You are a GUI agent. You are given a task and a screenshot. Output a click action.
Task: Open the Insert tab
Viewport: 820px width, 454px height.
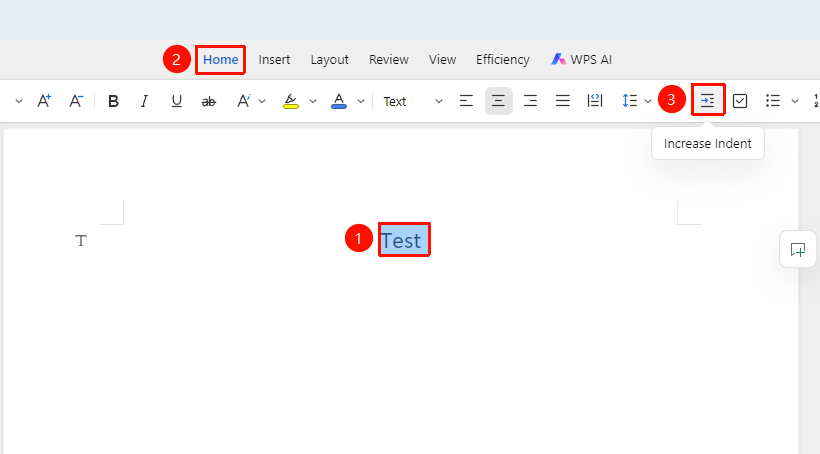[x=274, y=60]
